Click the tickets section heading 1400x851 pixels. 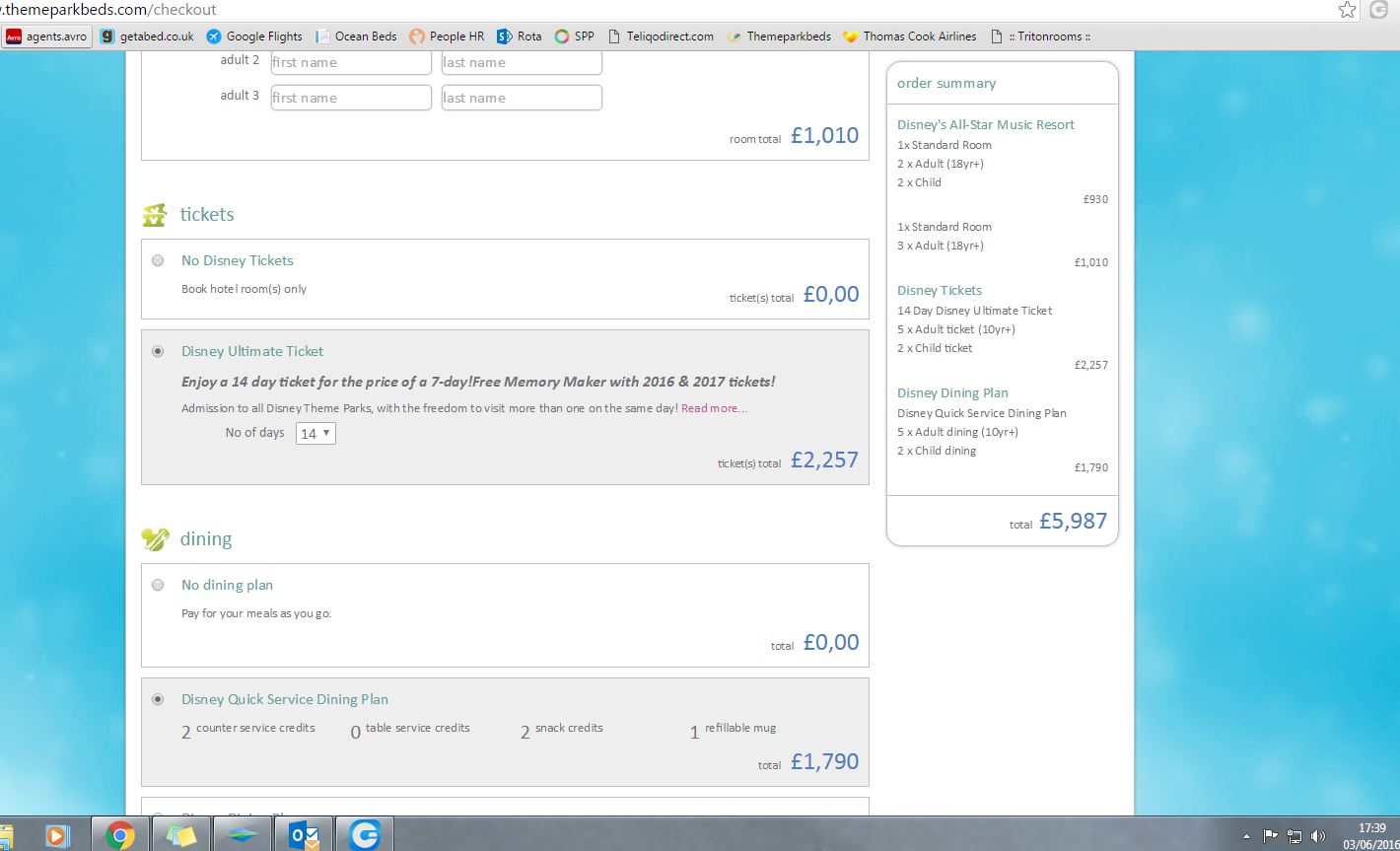pyautogui.click(x=207, y=214)
